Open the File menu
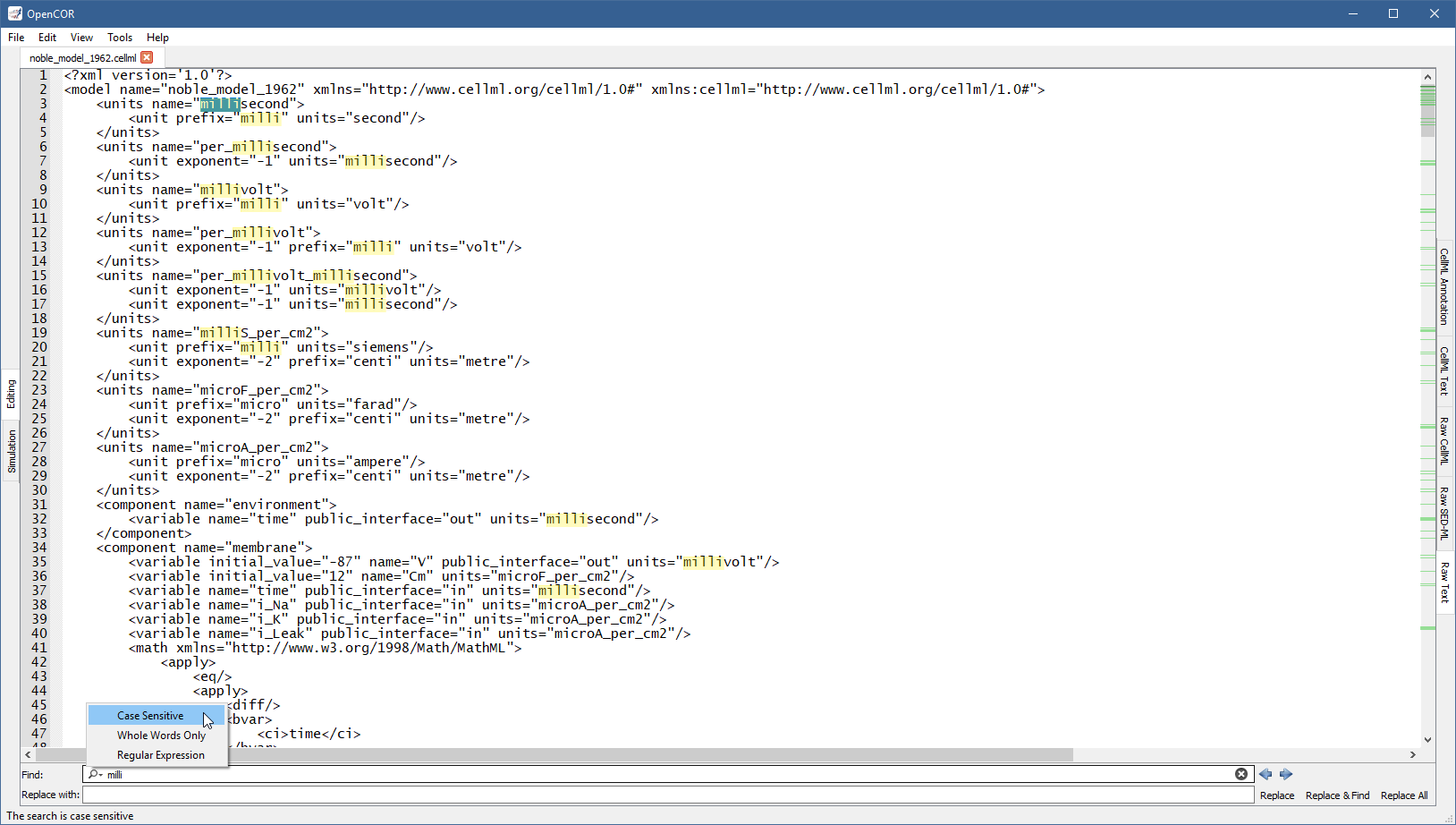The height and width of the screenshot is (825, 1456). coord(16,38)
